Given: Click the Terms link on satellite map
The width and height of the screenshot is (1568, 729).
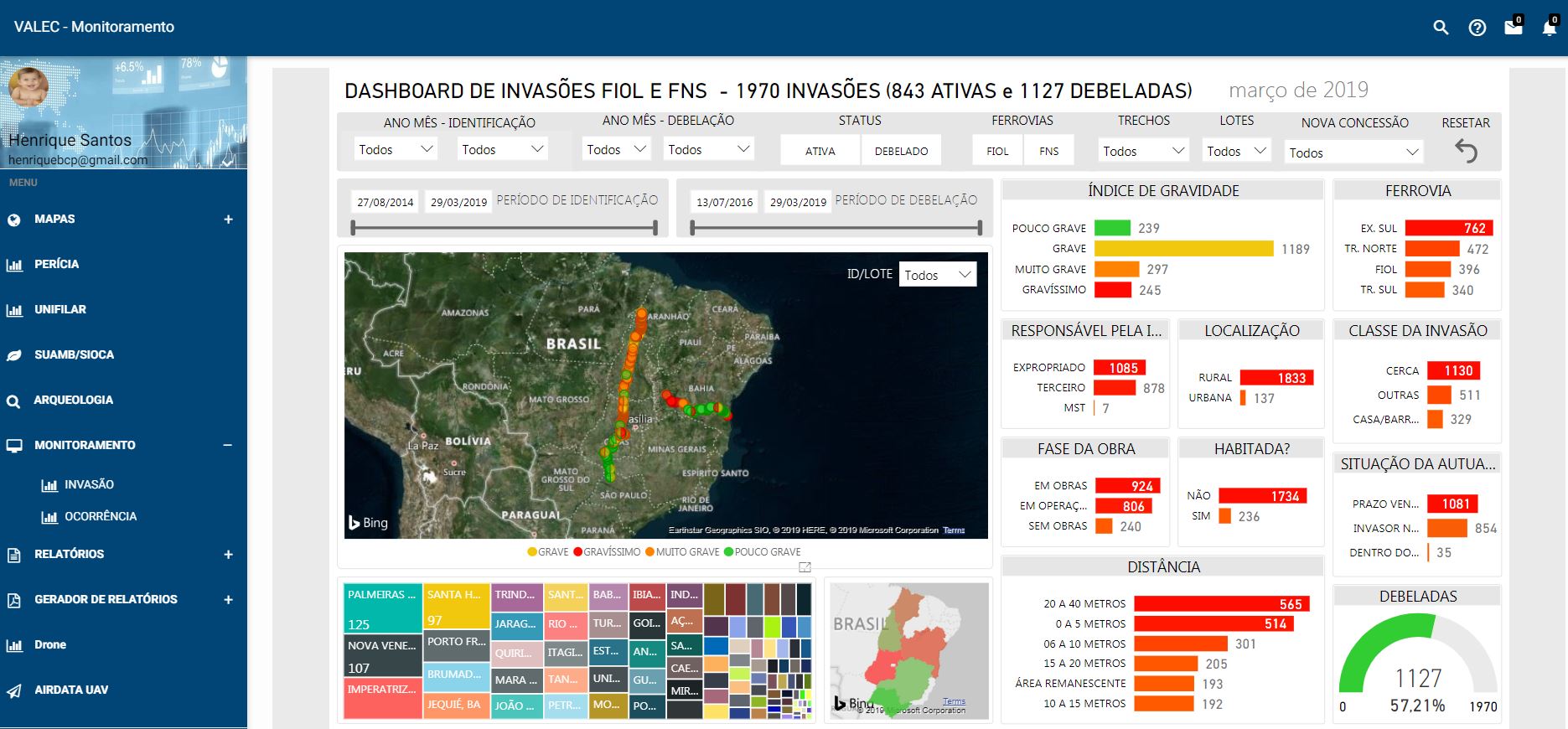Looking at the screenshot, I should [x=954, y=530].
